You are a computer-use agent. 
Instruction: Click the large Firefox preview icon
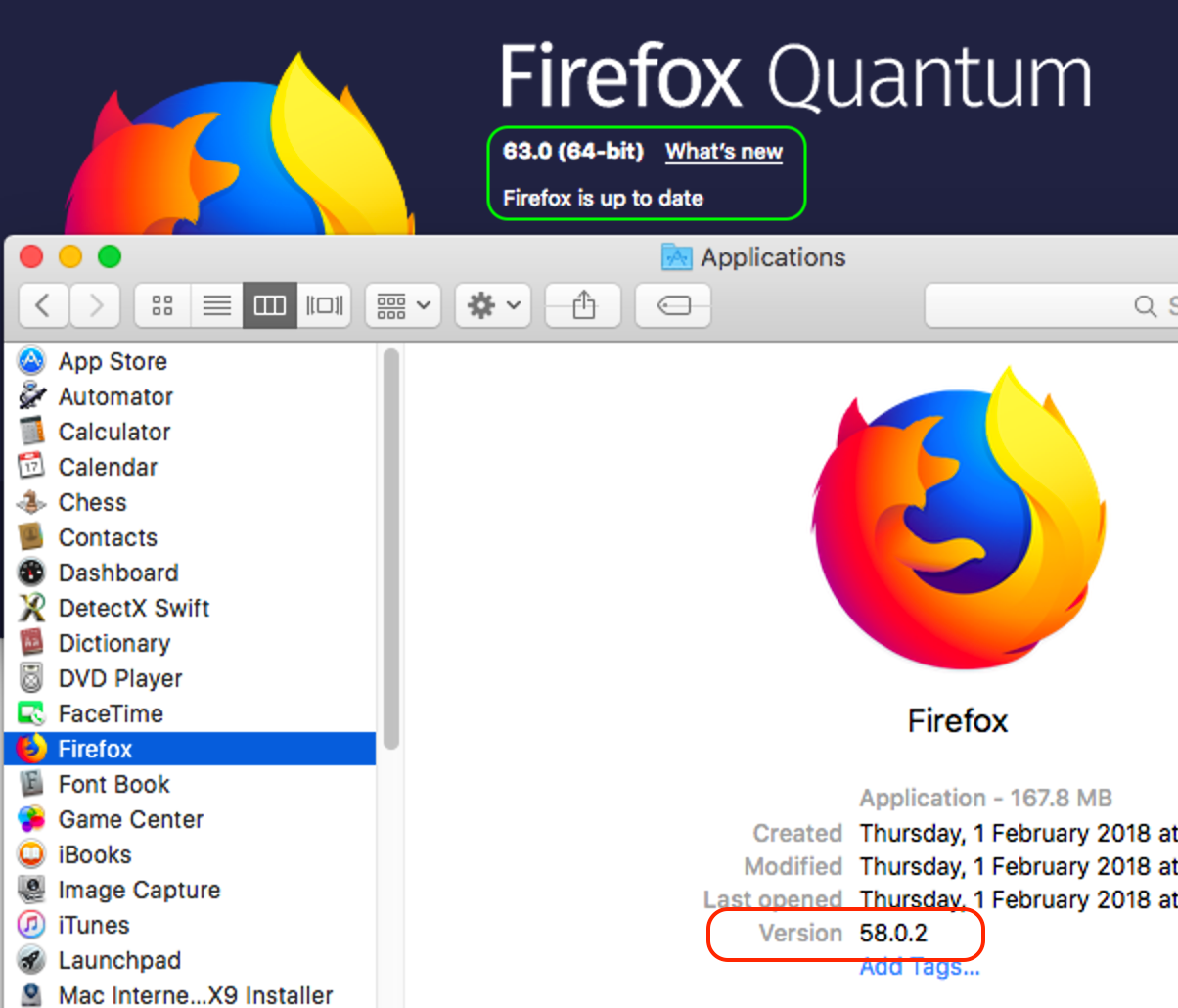(x=957, y=519)
